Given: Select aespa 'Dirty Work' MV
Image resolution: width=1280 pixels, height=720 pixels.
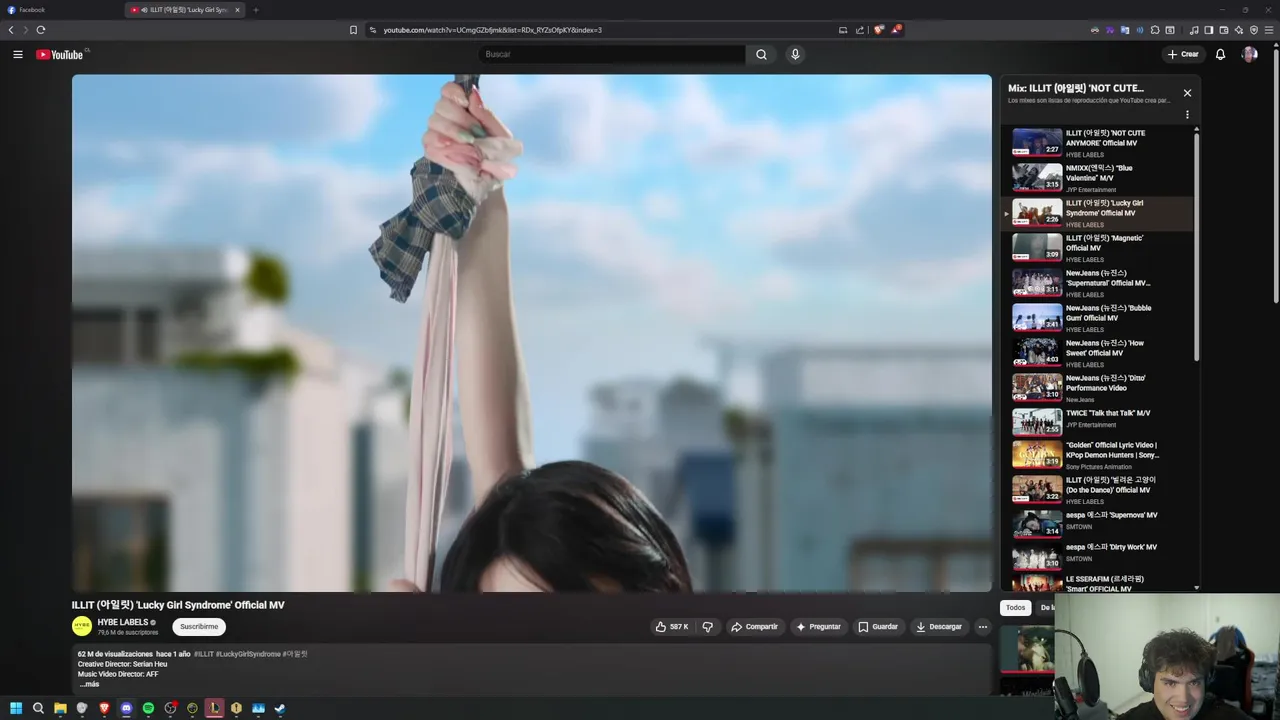Looking at the screenshot, I should tap(1098, 555).
